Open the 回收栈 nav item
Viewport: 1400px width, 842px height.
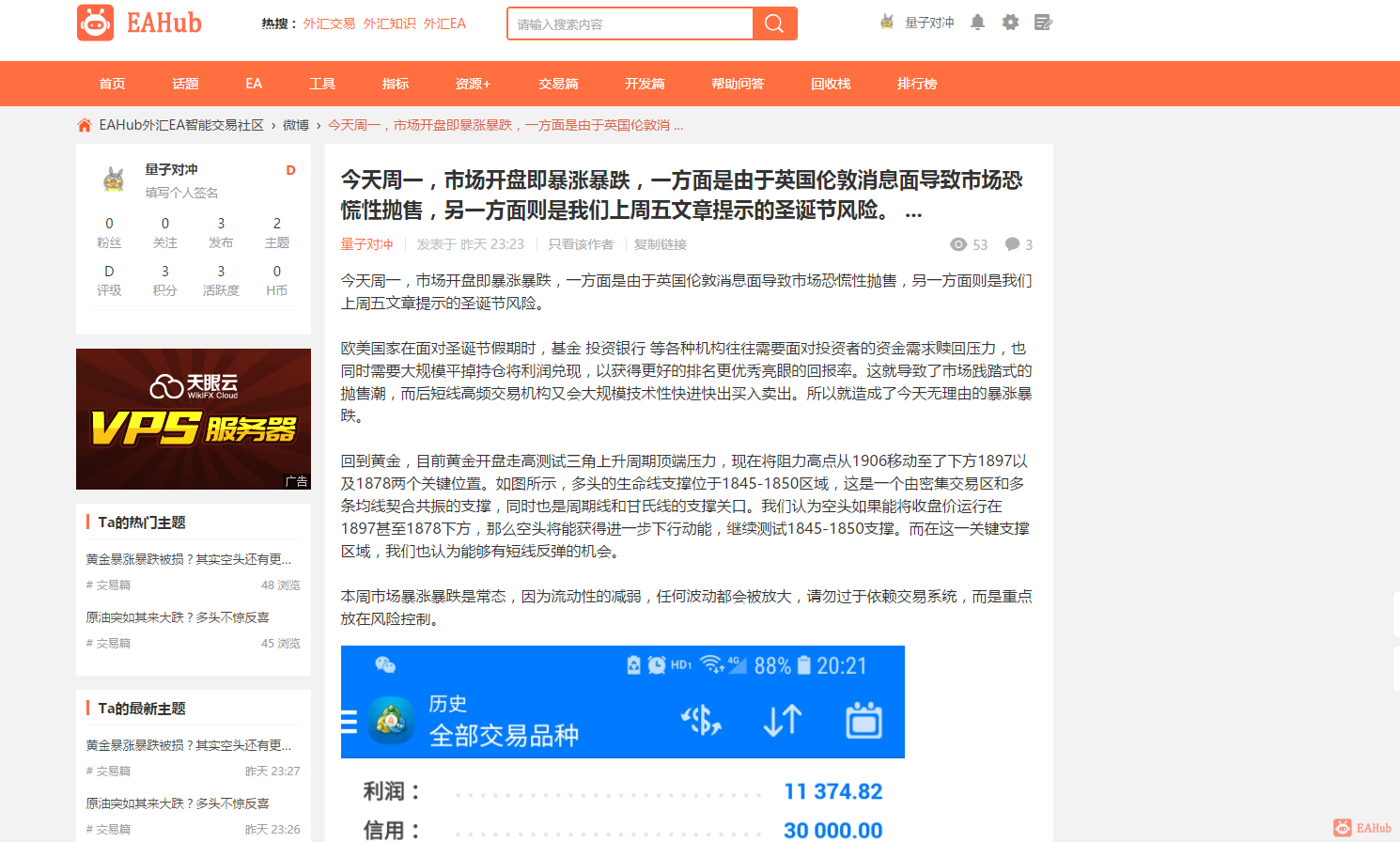click(831, 84)
